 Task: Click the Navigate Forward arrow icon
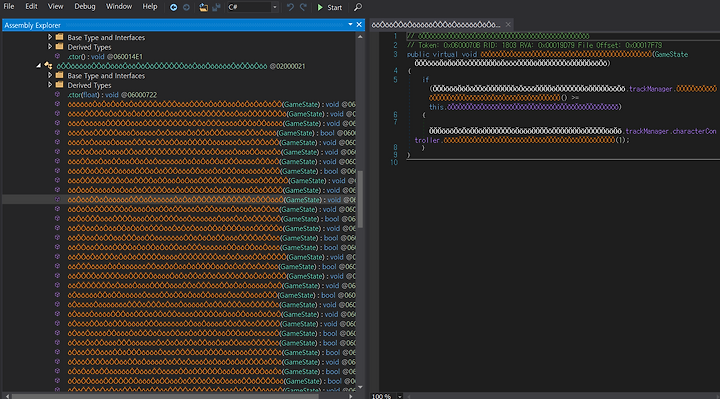(186, 7)
